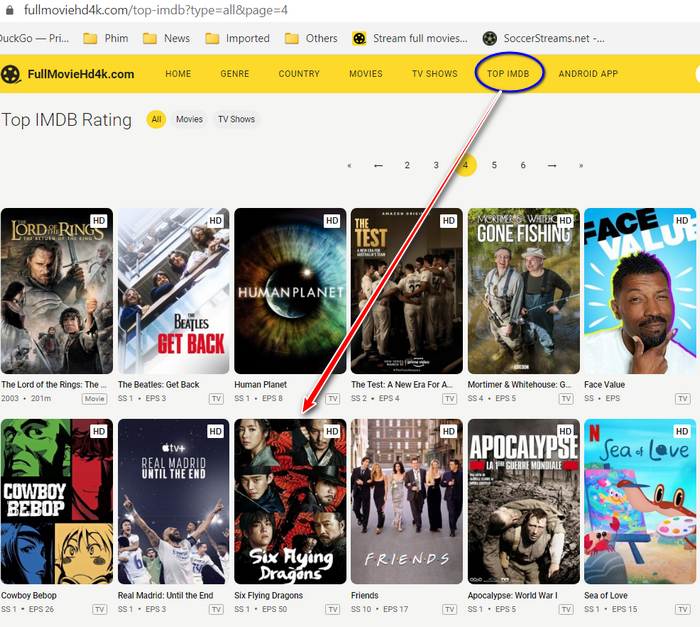Go to the previous page arrow

(x=378, y=166)
